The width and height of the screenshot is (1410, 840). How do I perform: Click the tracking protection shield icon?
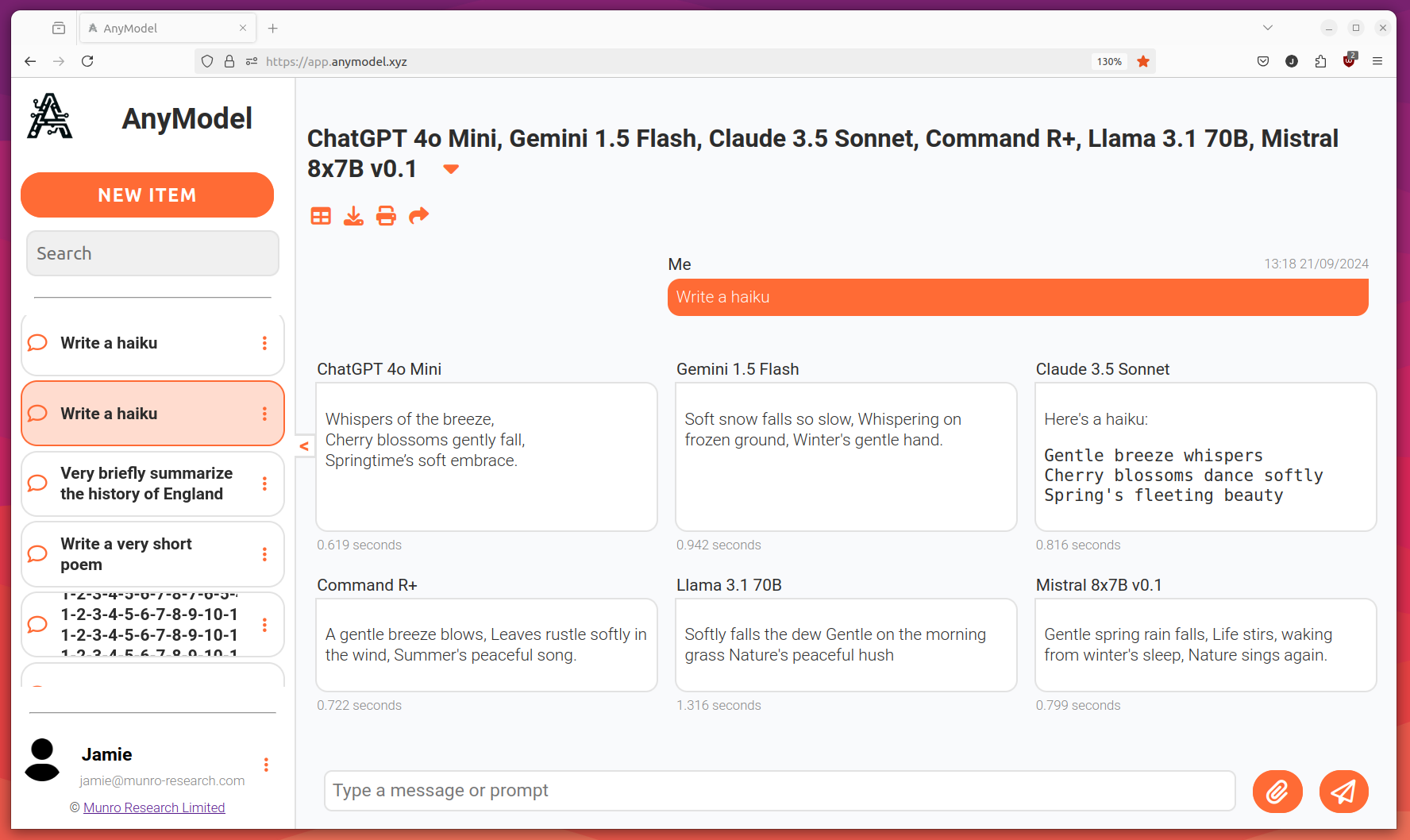207,61
